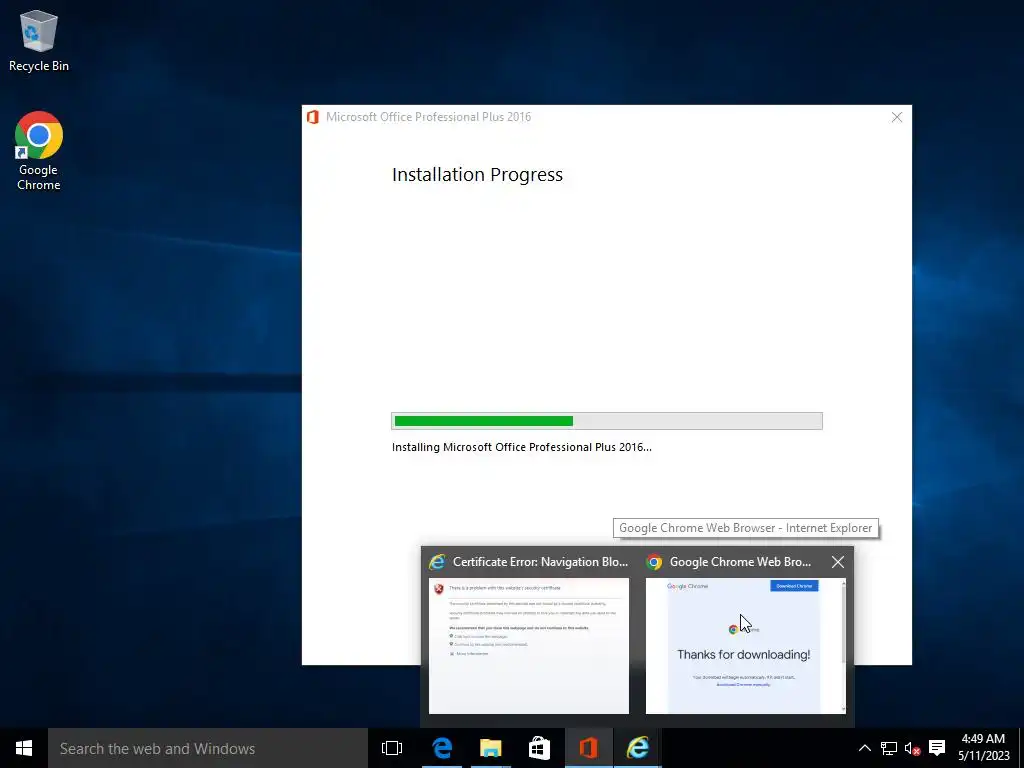1024x768 pixels.
Task: Click the muted volume tray icon
Action: [x=912, y=748]
